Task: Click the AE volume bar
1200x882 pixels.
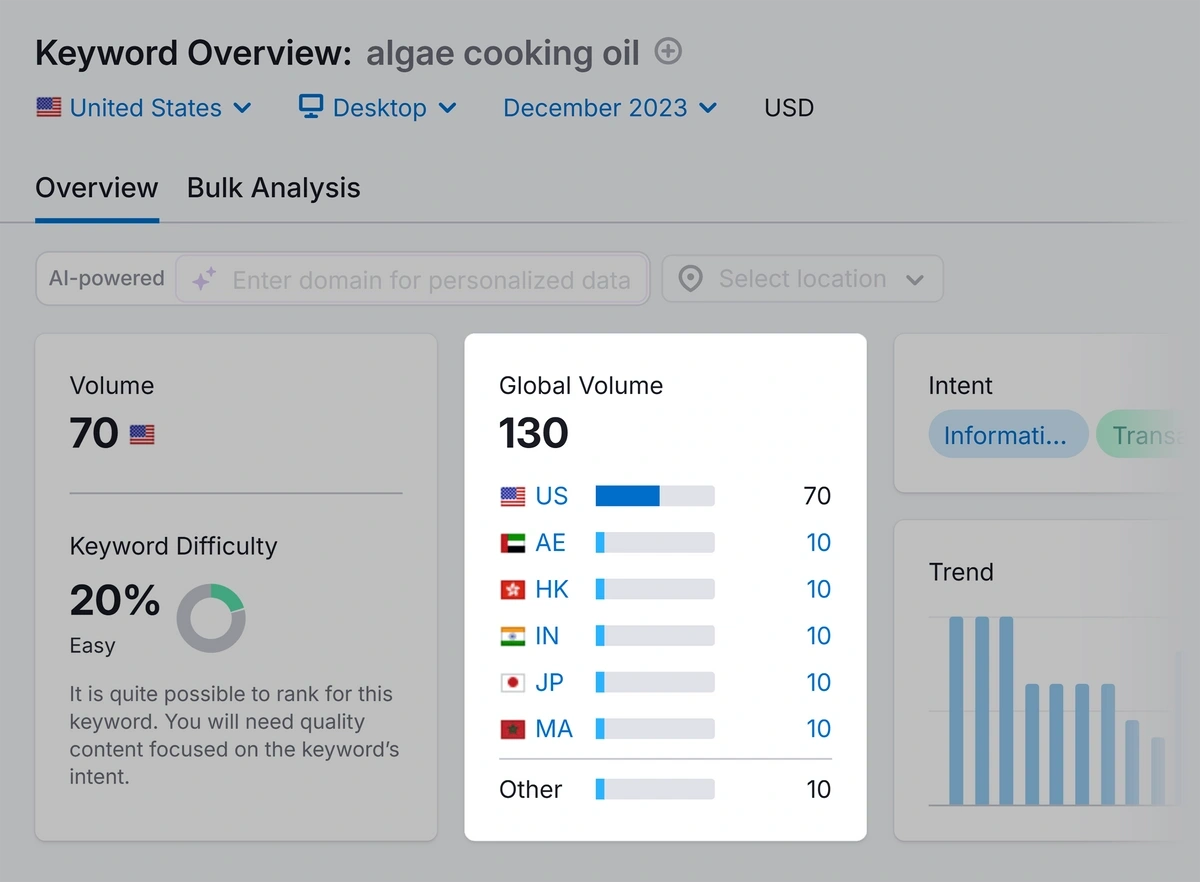Action: (655, 543)
